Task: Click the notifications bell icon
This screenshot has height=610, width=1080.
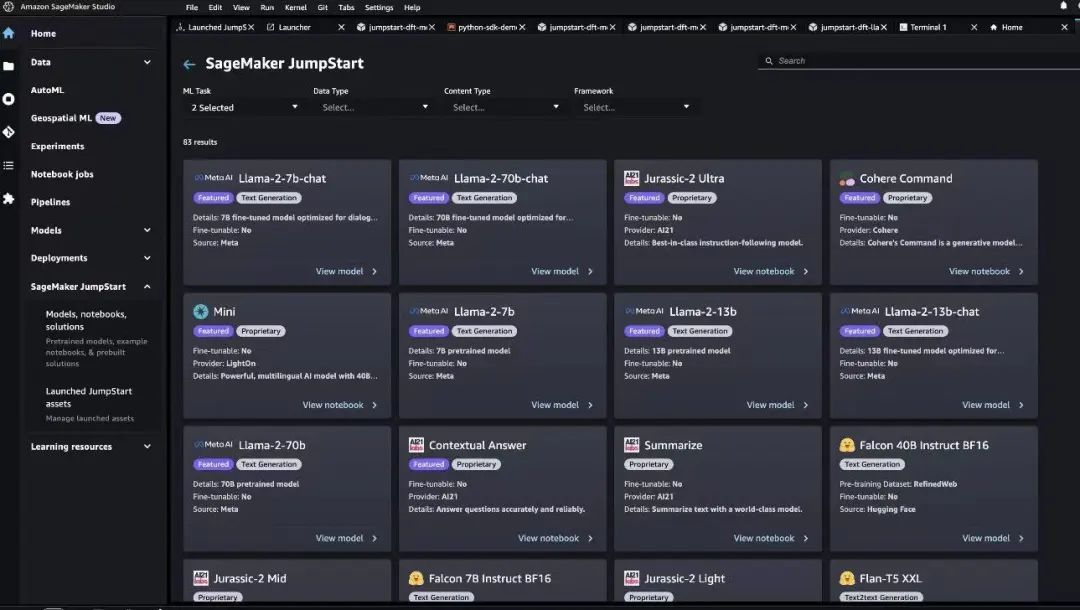Action: coord(1063,6)
